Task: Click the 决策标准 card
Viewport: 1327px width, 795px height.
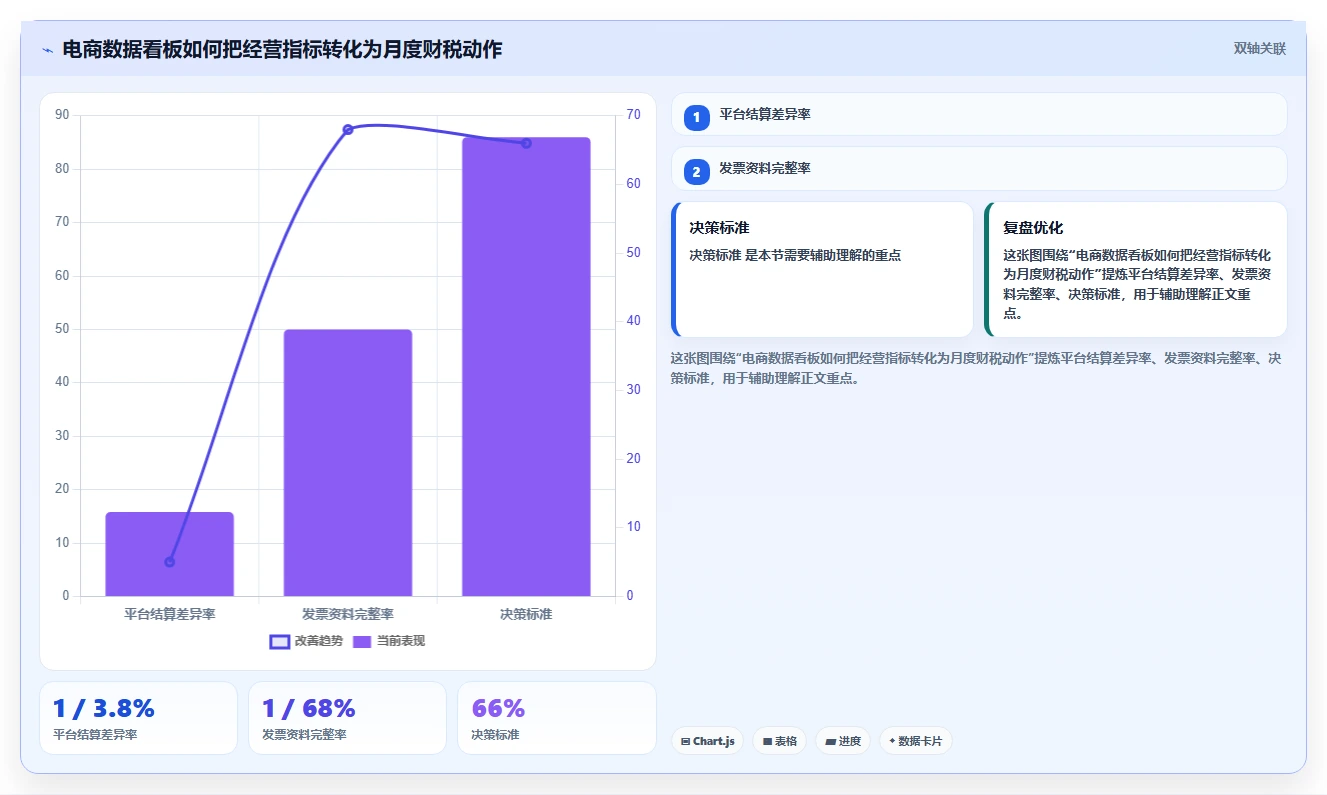Action: click(822, 270)
